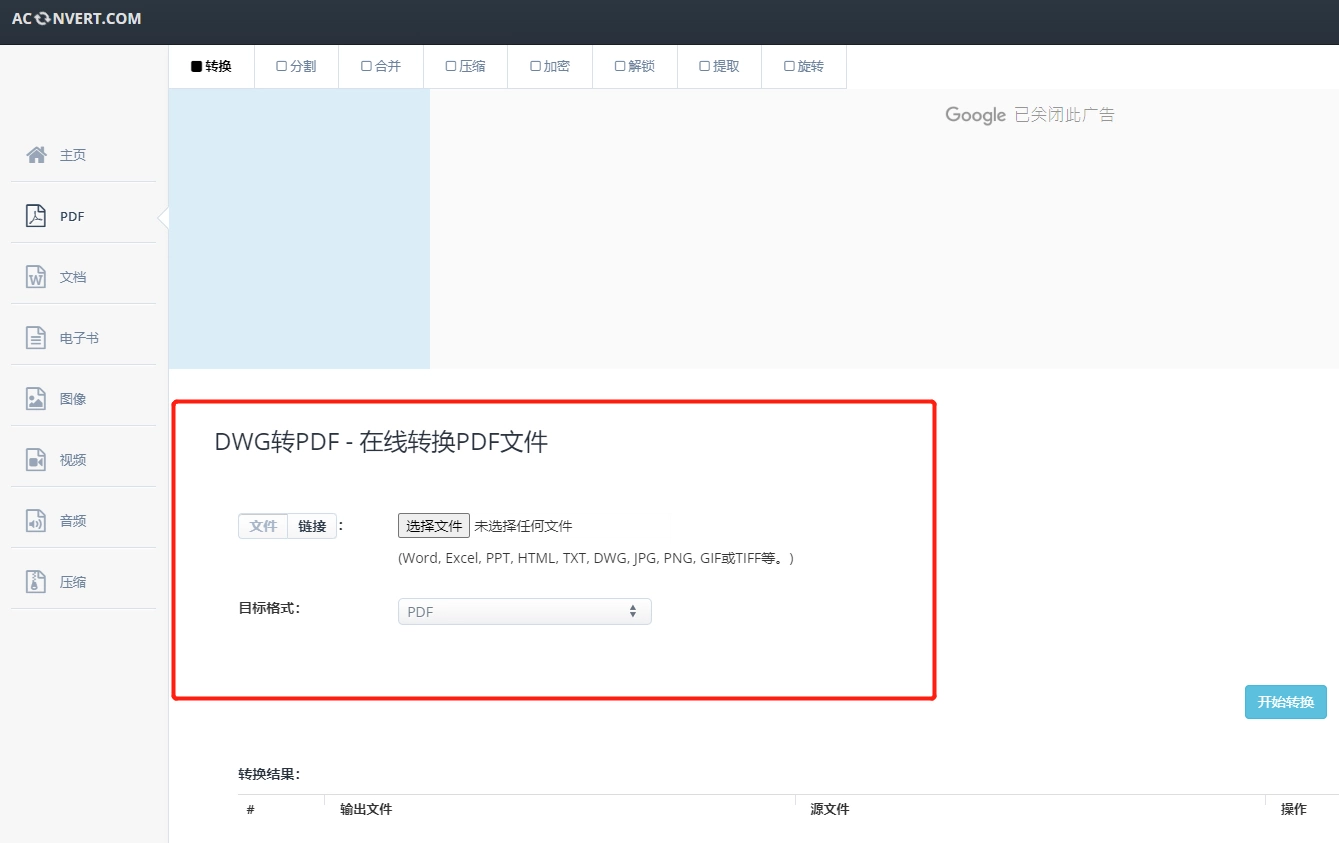Click the archive zip icon in sidebar
Image resolution: width=1339 pixels, height=843 pixels.
[36, 581]
